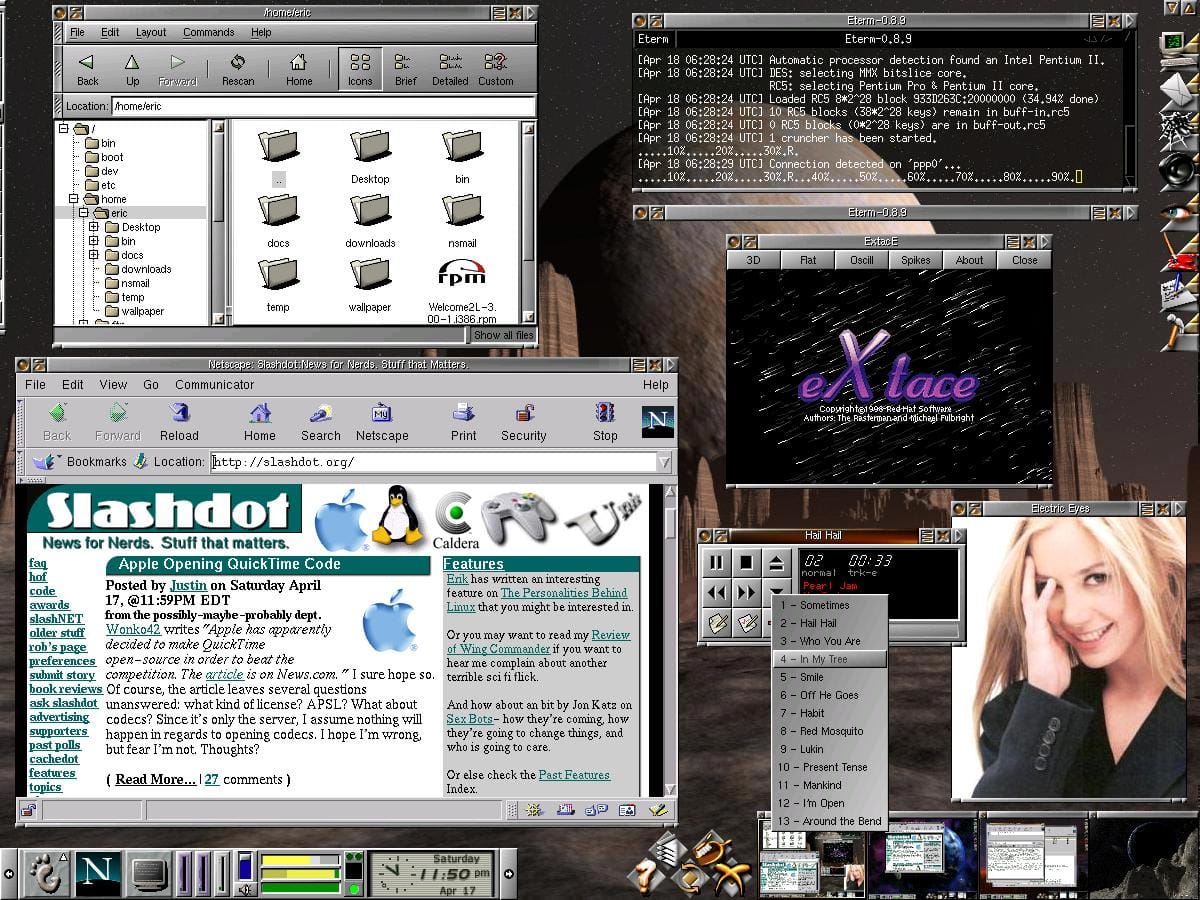Open the Bookmarks icon in Netscape
The width and height of the screenshot is (1200, 900).
coord(44,462)
